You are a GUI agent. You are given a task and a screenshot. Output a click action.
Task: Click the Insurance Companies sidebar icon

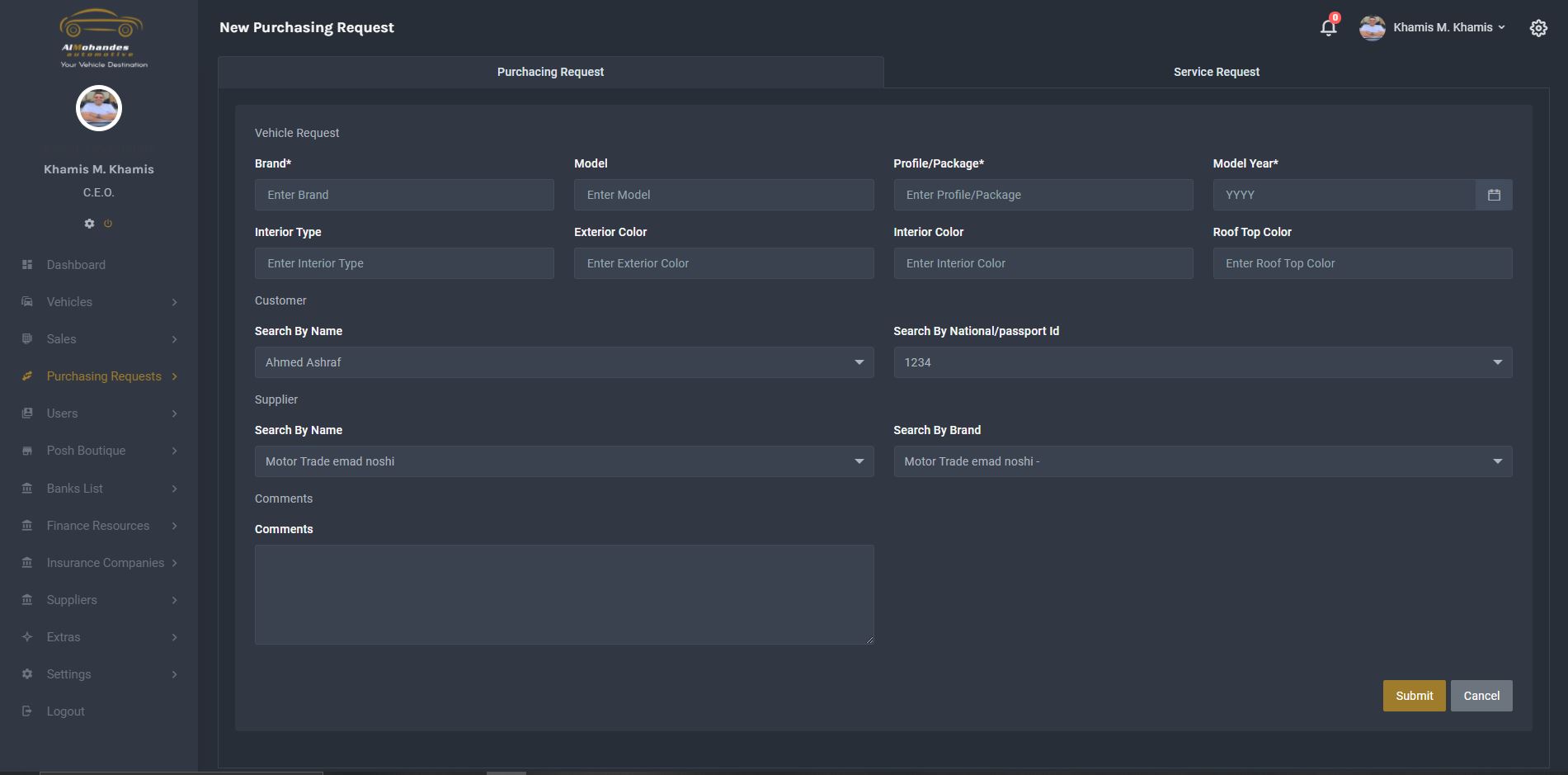pyautogui.click(x=27, y=563)
